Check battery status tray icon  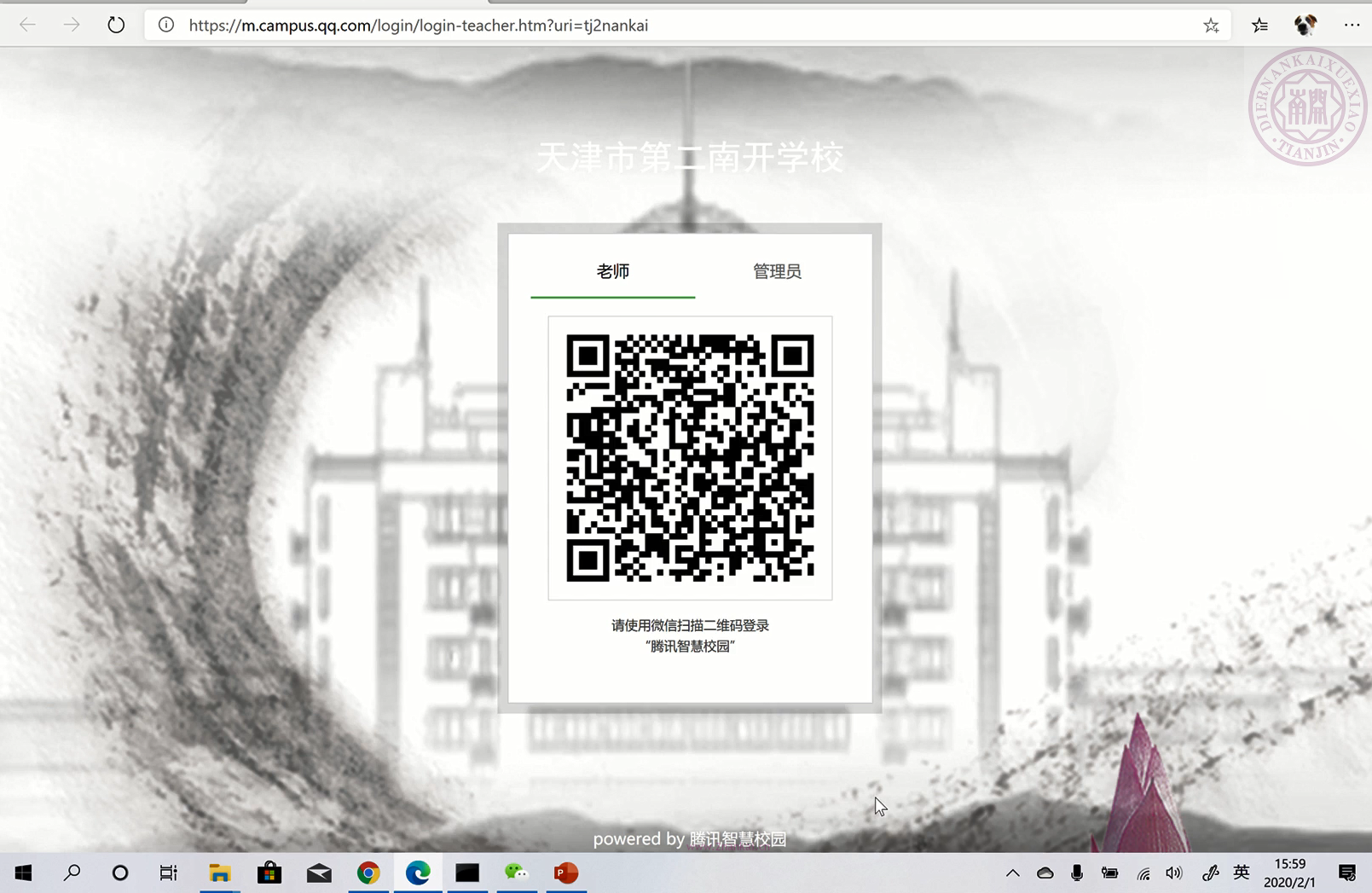tap(1109, 873)
